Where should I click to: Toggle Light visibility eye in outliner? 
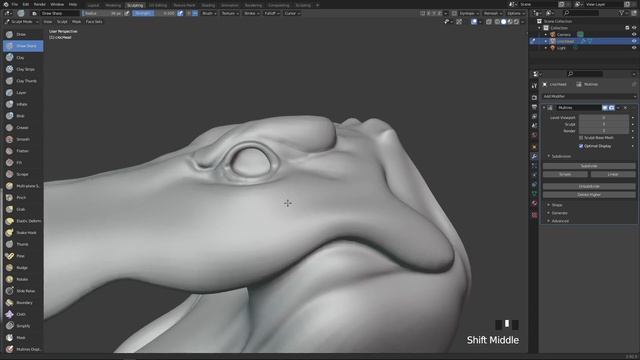click(x=634, y=48)
